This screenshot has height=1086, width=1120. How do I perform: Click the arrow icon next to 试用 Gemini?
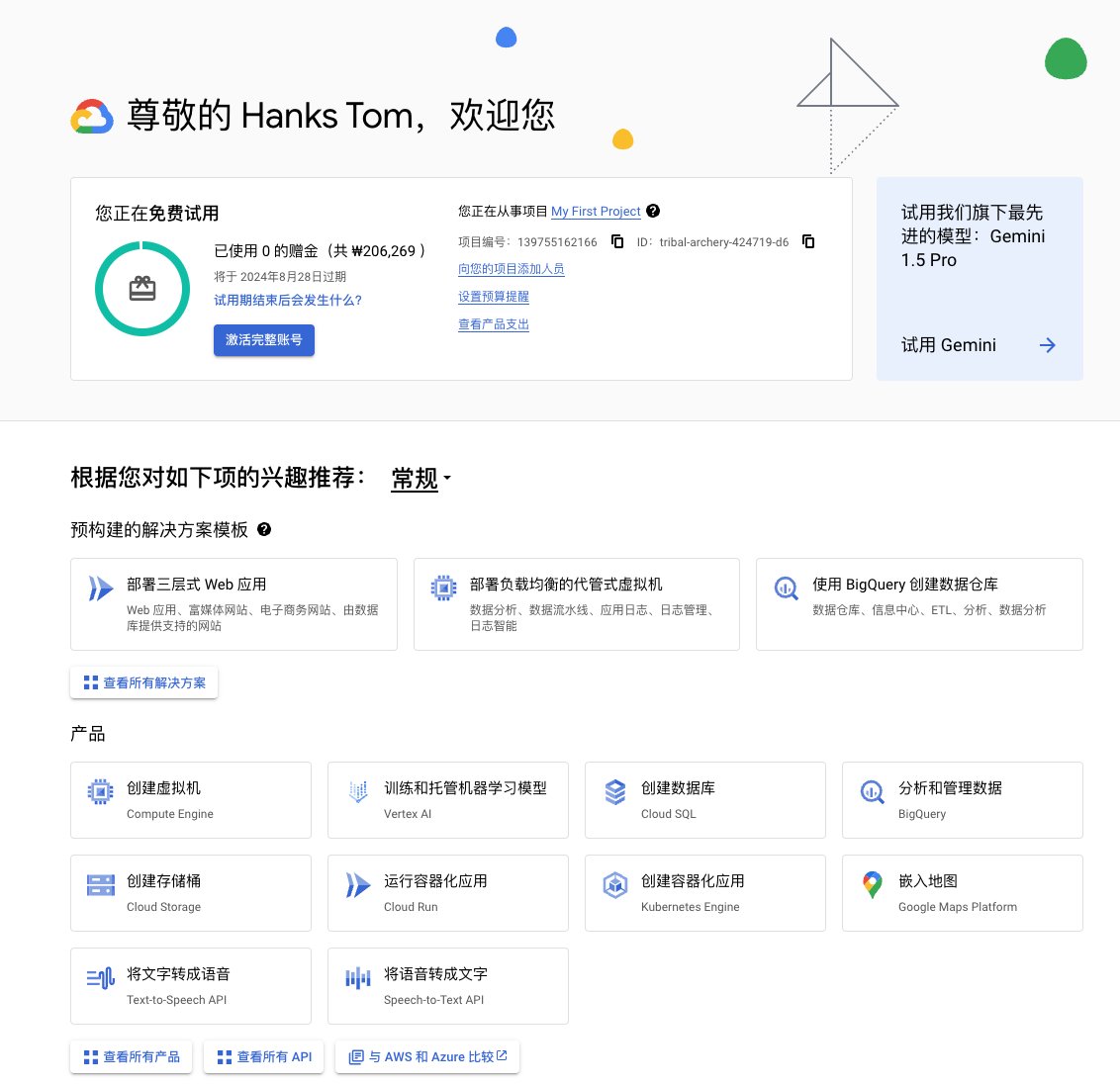click(x=1047, y=345)
